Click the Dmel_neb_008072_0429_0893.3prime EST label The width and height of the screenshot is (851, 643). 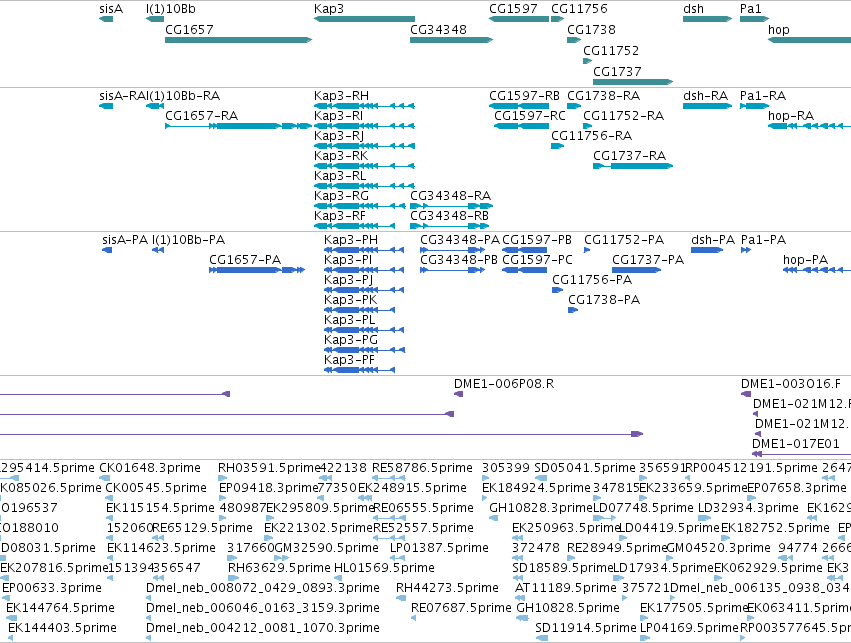(x=263, y=588)
